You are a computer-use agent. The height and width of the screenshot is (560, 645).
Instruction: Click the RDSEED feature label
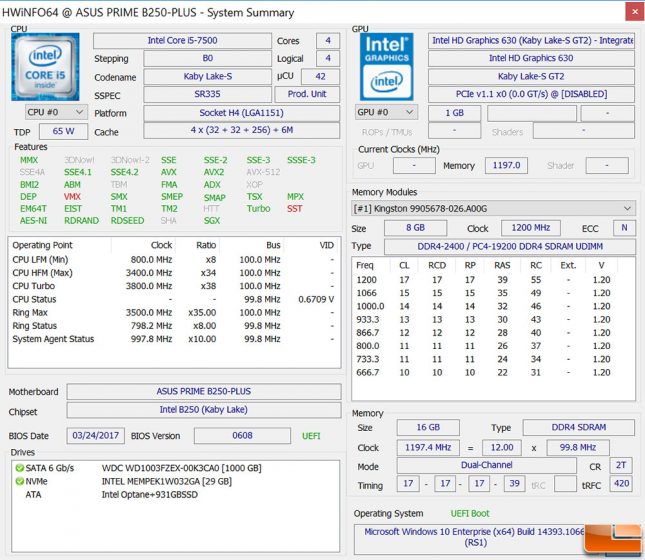pos(127,221)
